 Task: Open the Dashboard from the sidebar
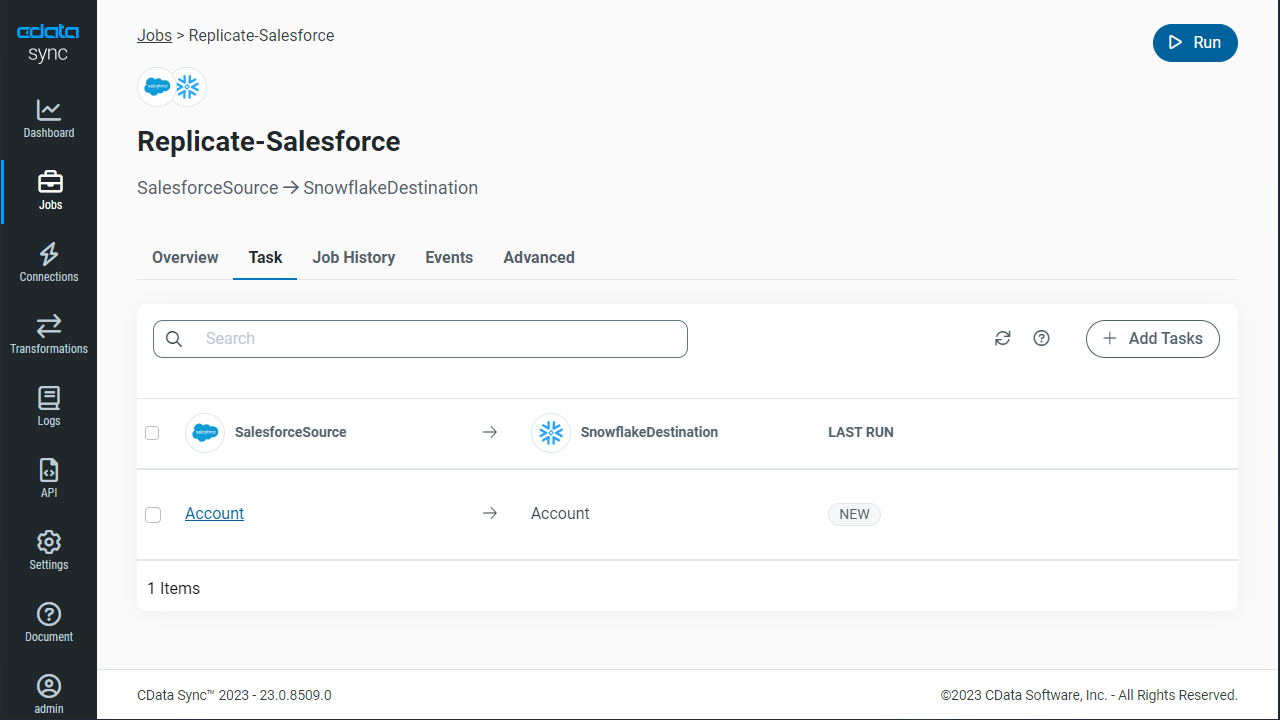pyautogui.click(x=48, y=119)
